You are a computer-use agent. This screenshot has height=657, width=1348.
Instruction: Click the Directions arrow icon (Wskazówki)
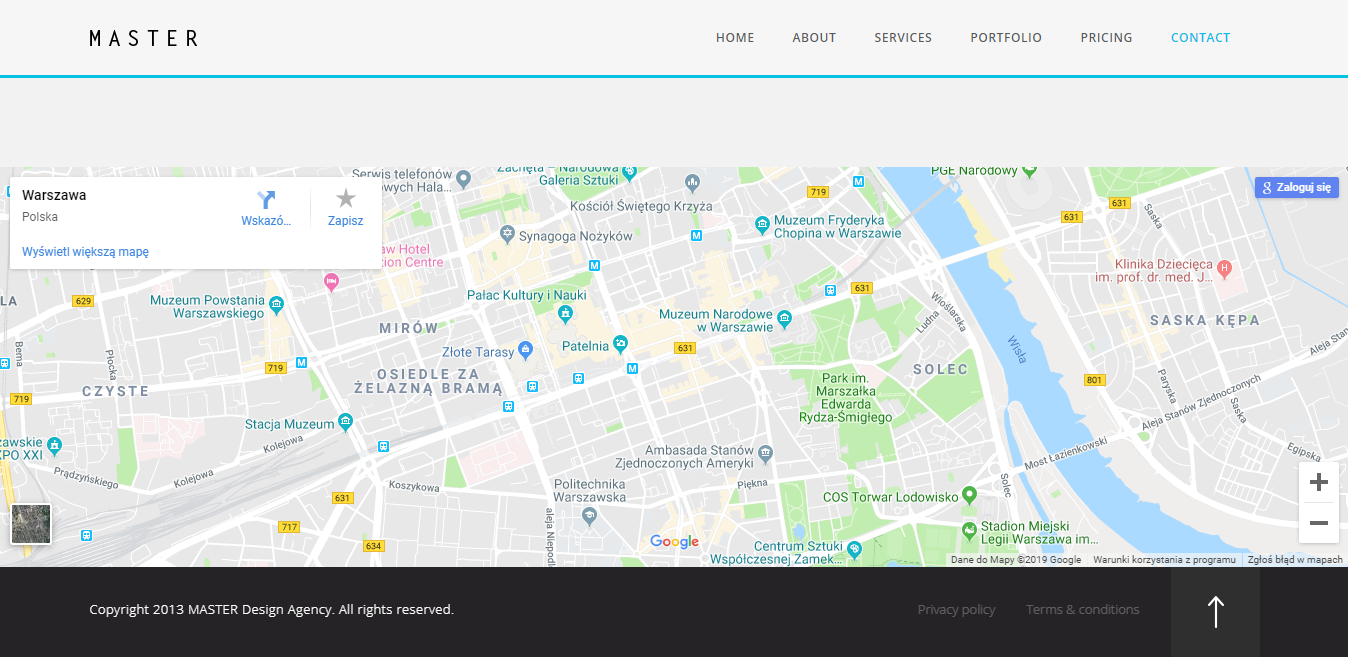click(x=266, y=200)
